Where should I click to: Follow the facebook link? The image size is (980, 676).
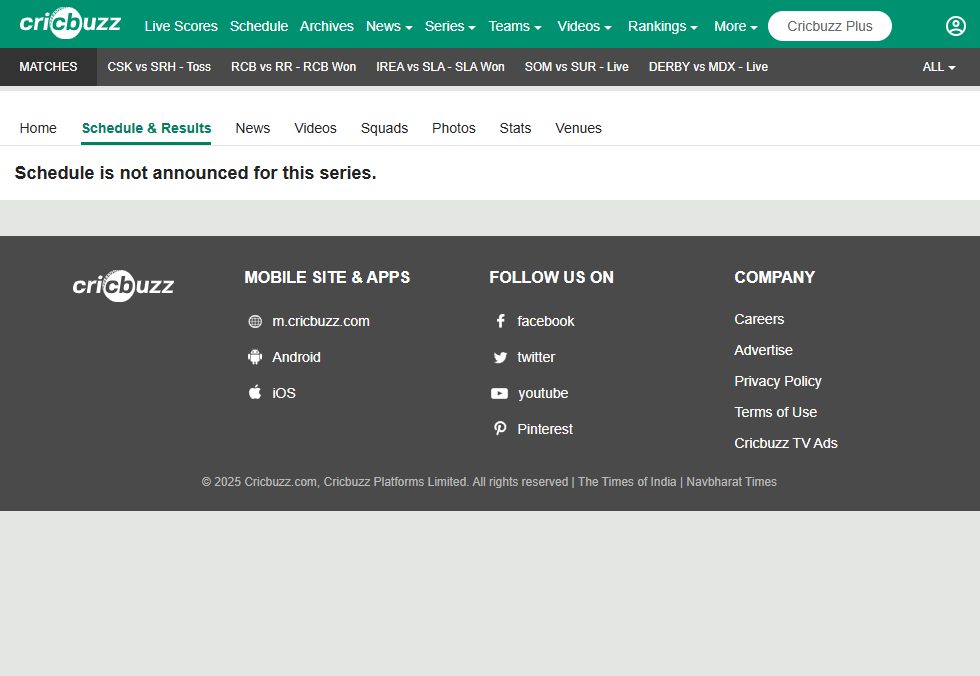point(546,321)
